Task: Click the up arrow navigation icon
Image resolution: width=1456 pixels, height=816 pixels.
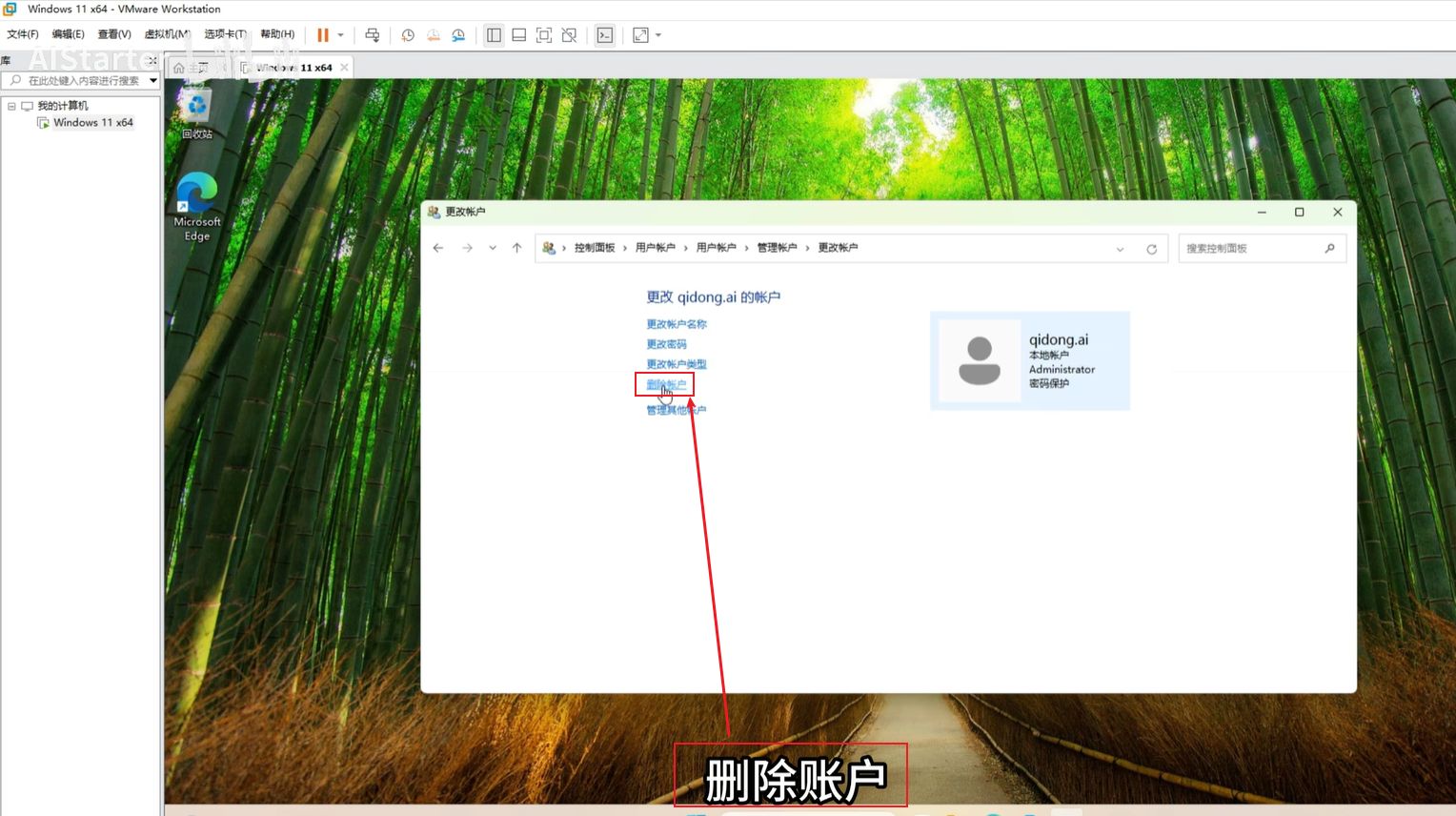Action: 517,248
